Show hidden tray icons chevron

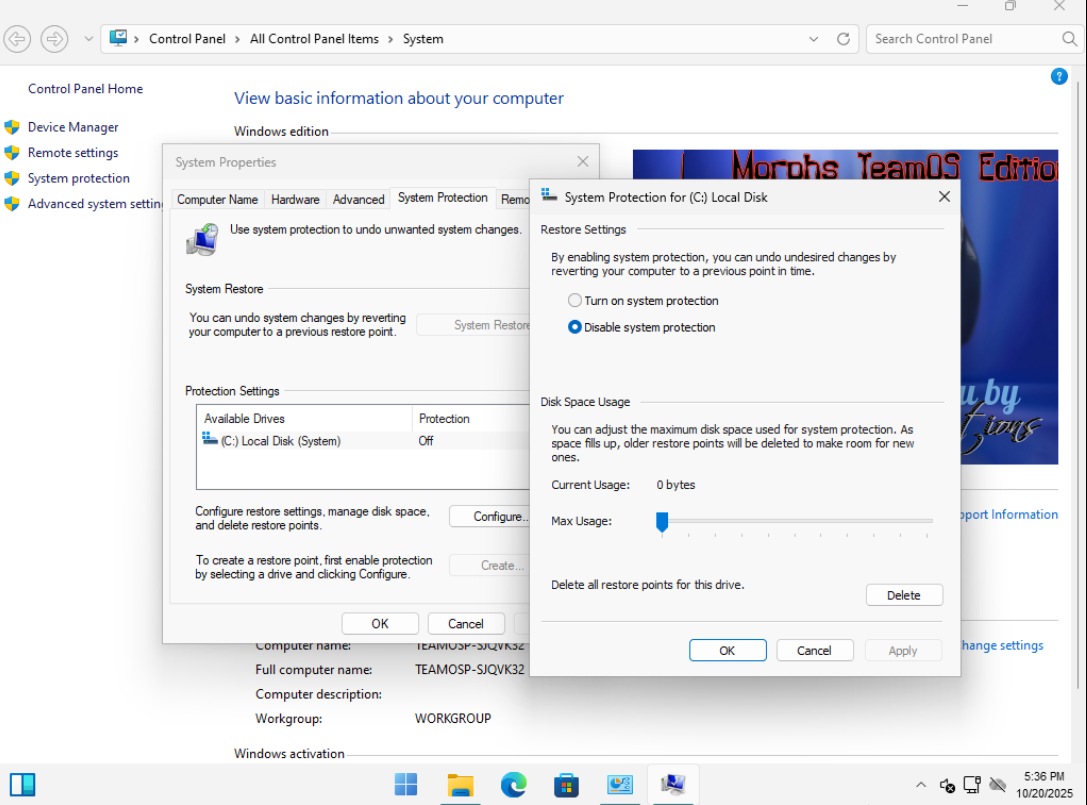921,785
